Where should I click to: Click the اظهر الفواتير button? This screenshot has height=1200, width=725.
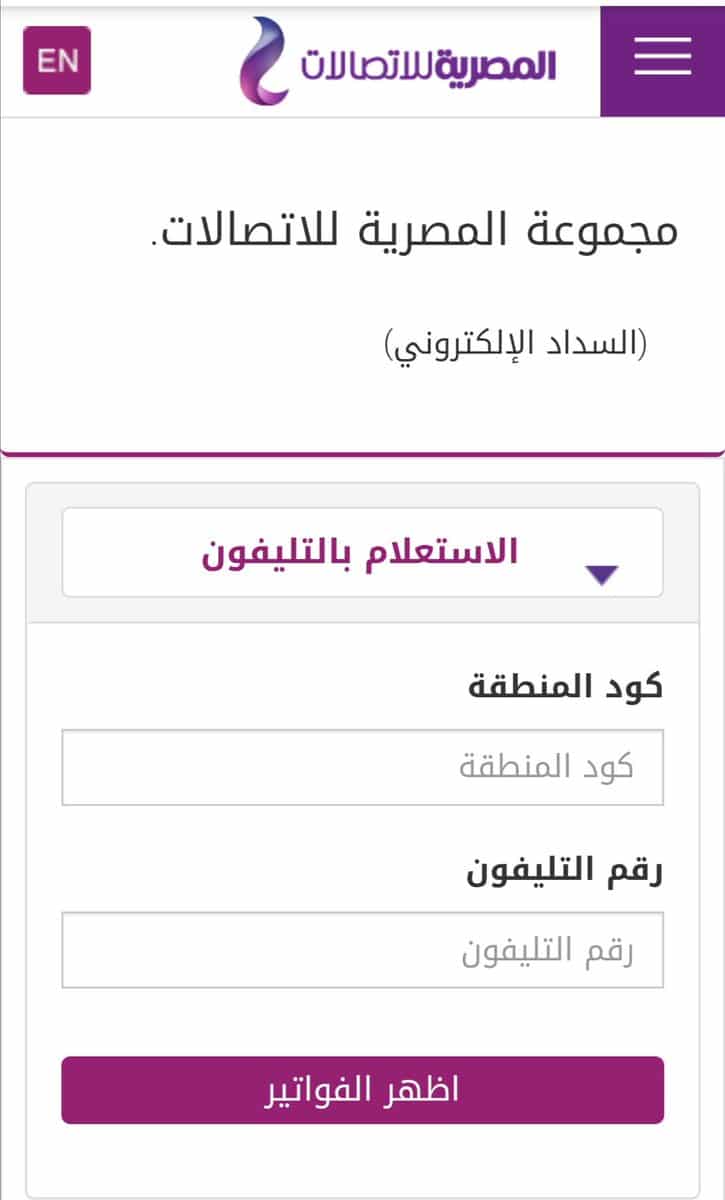pos(362,1090)
